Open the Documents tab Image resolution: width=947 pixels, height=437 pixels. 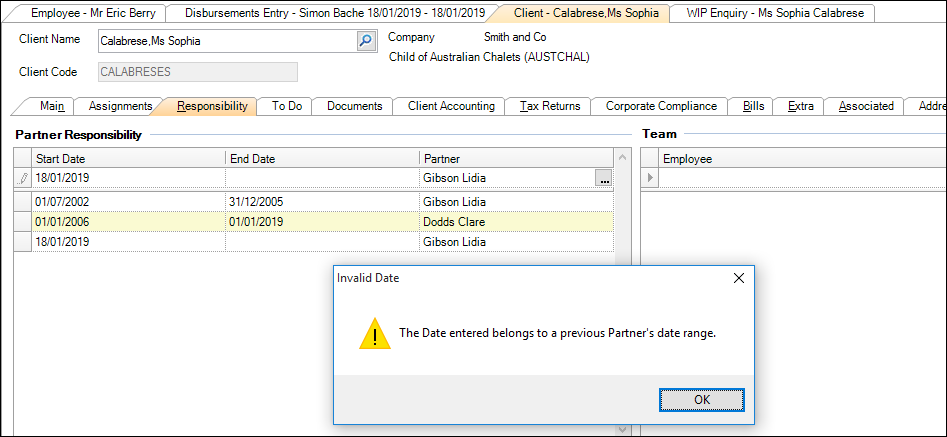pos(354,106)
